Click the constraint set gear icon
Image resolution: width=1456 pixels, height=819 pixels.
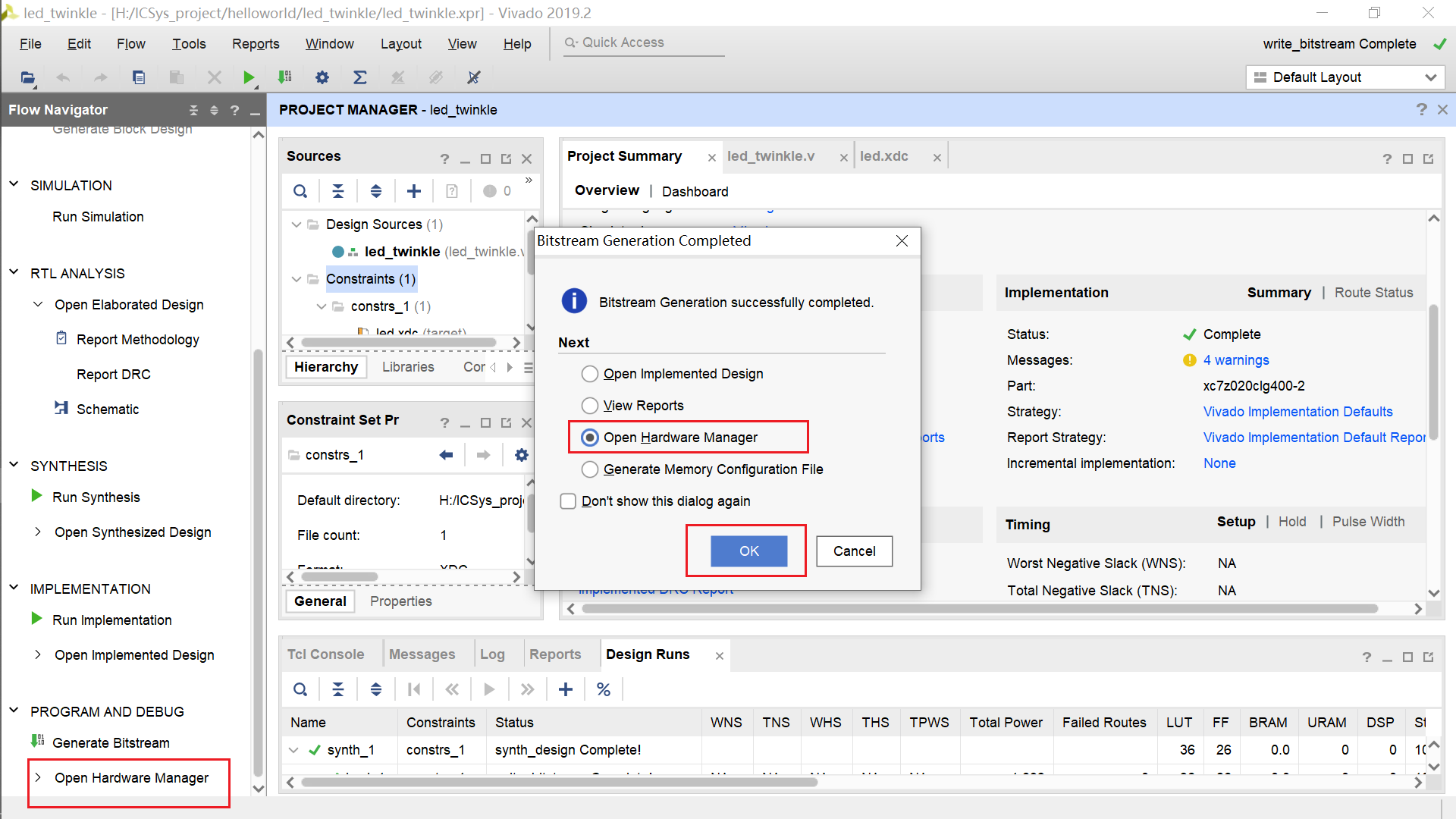pos(521,455)
